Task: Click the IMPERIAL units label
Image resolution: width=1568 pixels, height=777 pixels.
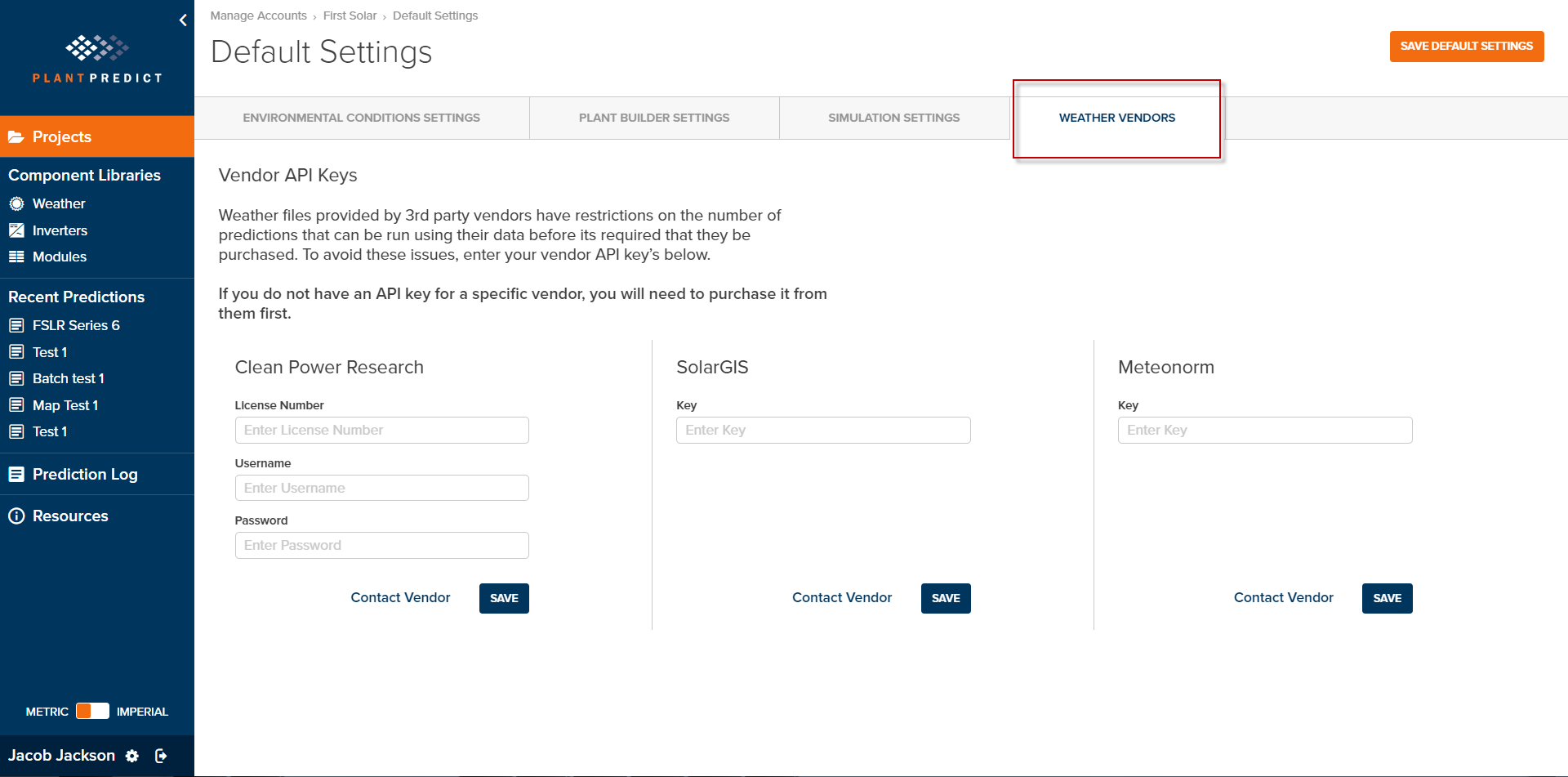Action: click(x=142, y=712)
